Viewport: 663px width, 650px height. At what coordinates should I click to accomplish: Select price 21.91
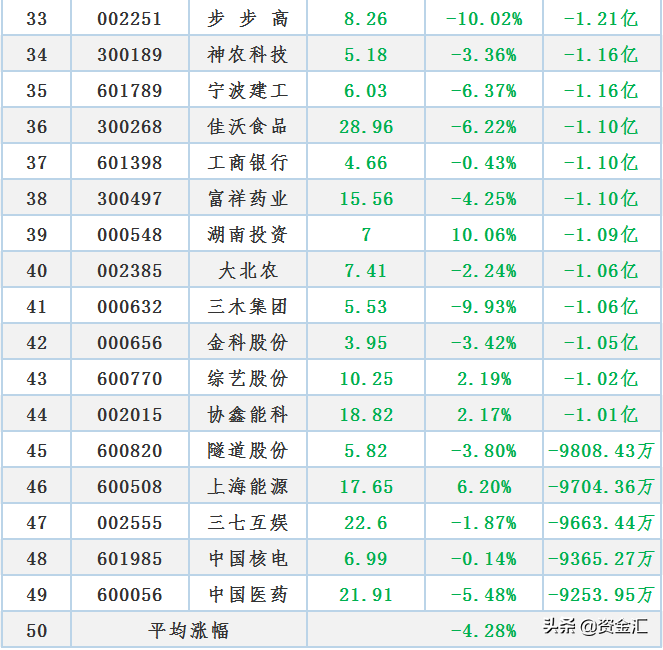pos(366,595)
